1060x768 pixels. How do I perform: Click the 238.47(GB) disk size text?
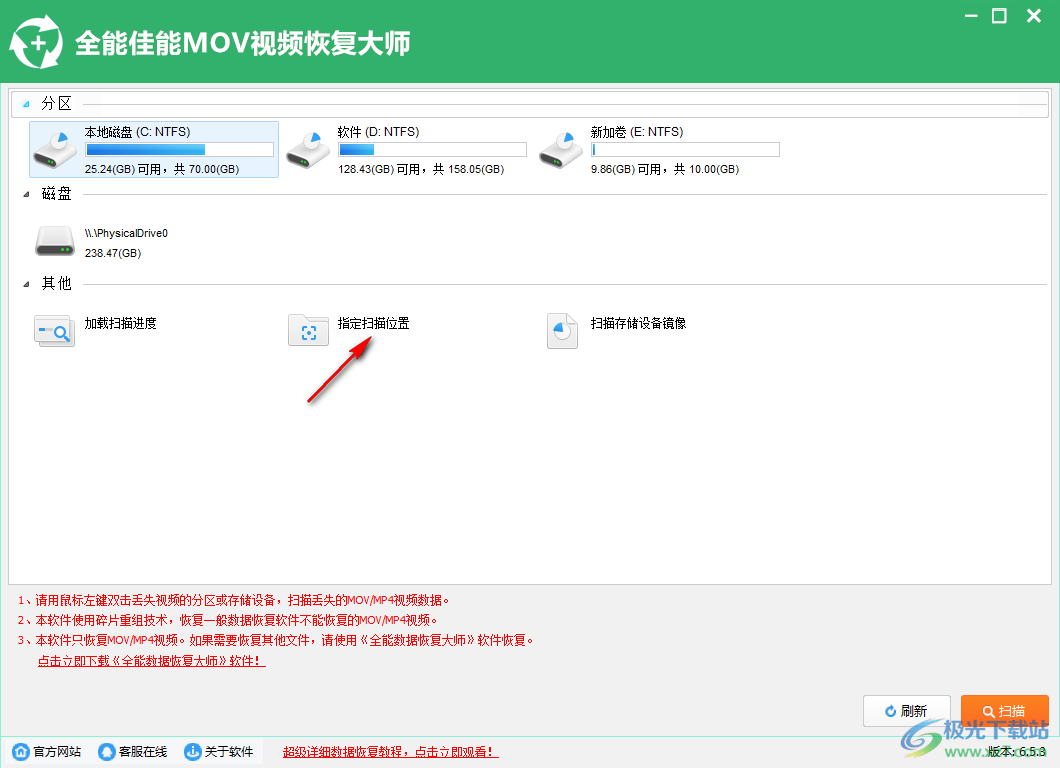(x=113, y=253)
